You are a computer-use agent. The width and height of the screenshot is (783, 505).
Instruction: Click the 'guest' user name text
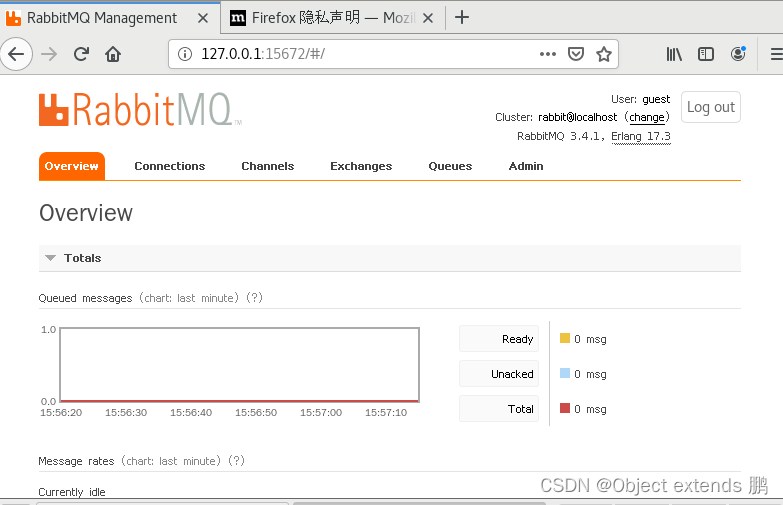656,99
